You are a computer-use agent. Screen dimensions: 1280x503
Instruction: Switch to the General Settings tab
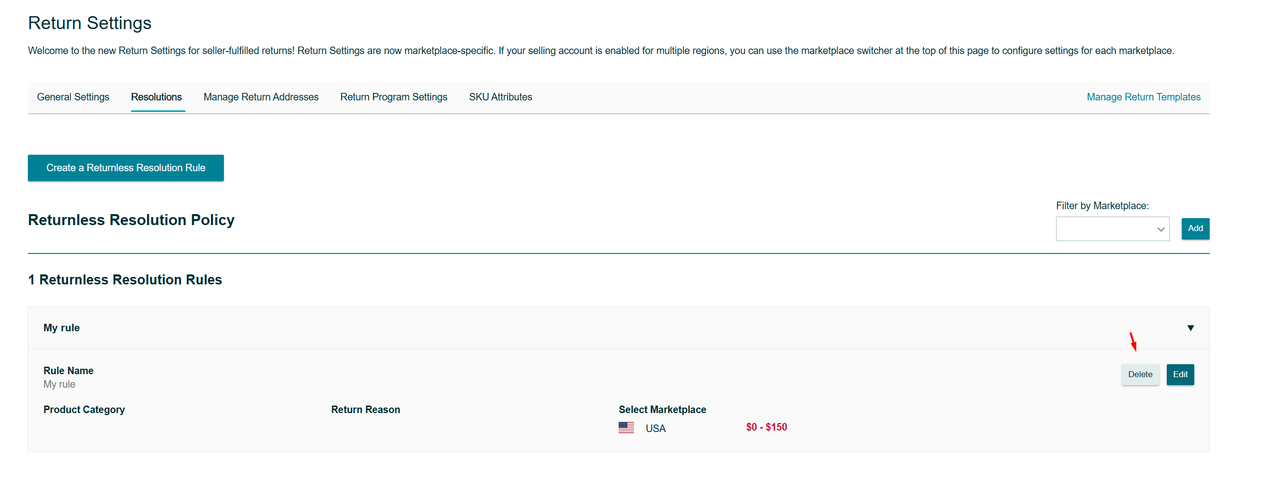tap(73, 97)
